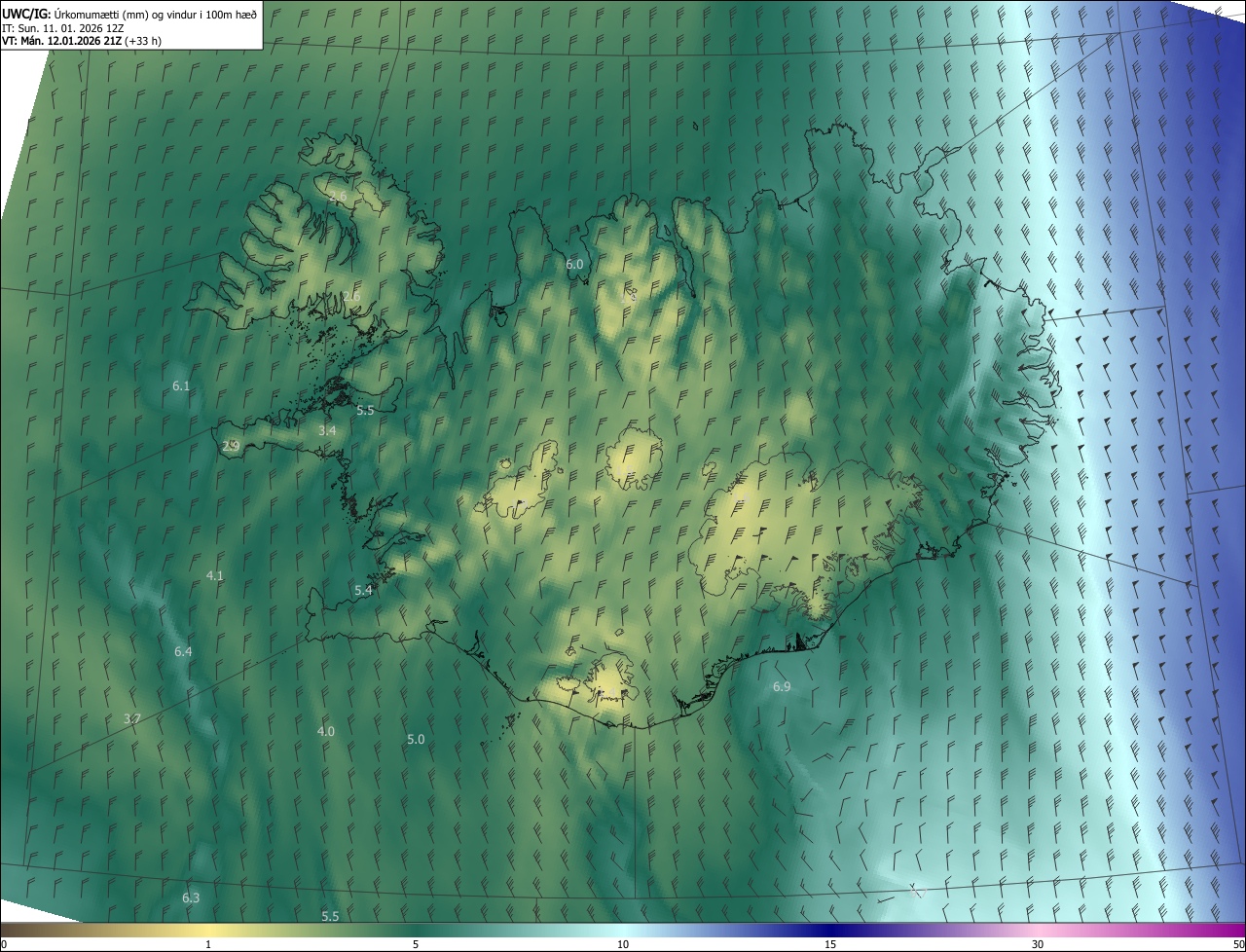This screenshot has width=1246, height=952.
Task: Click the 10 tick label on color scale
Action: 623,945
